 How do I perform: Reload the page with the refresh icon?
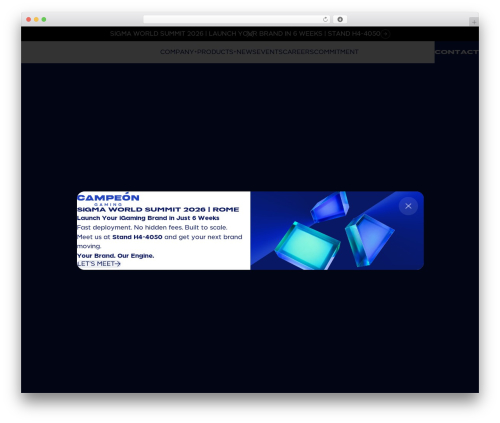325,19
